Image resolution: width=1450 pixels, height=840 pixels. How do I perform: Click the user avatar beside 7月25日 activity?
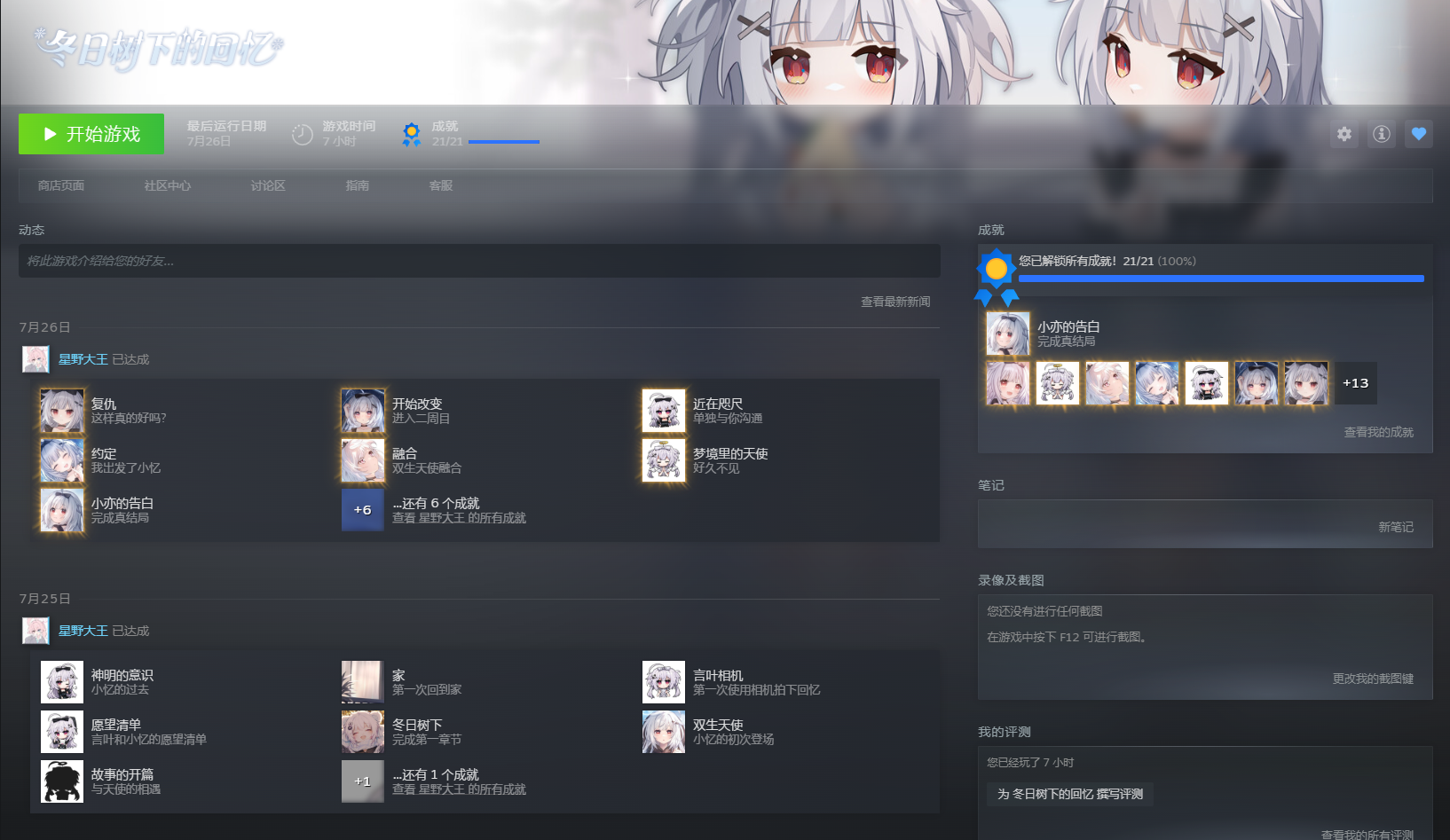(x=35, y=631)
